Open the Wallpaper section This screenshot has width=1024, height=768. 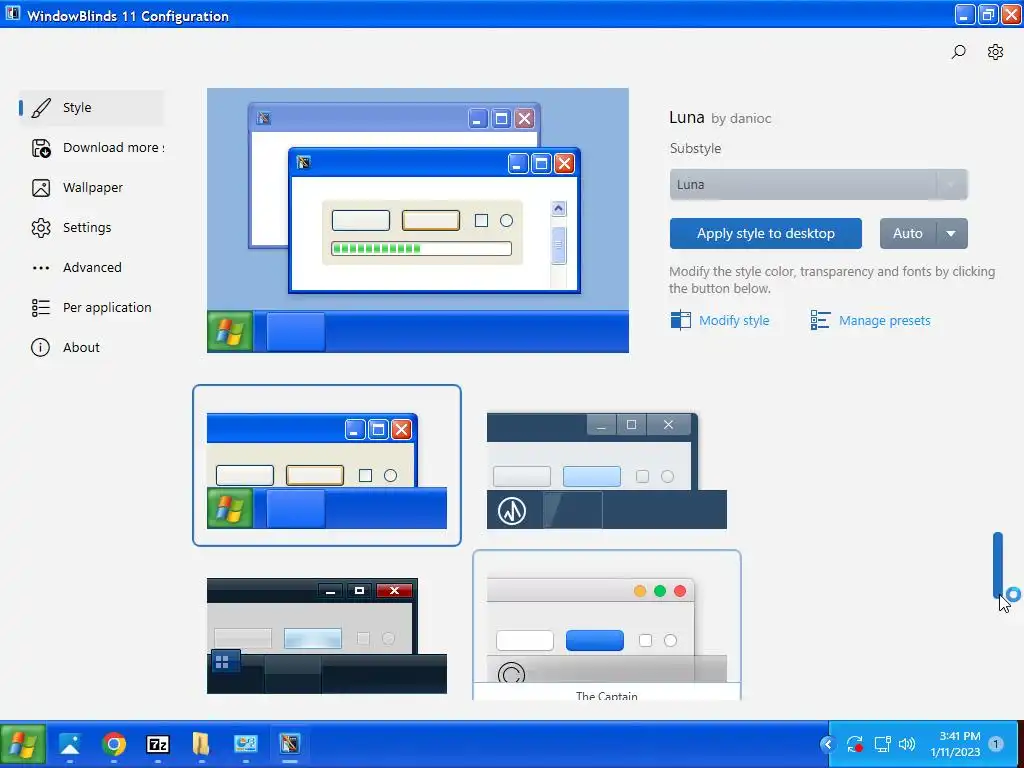[x=91, y=188]
